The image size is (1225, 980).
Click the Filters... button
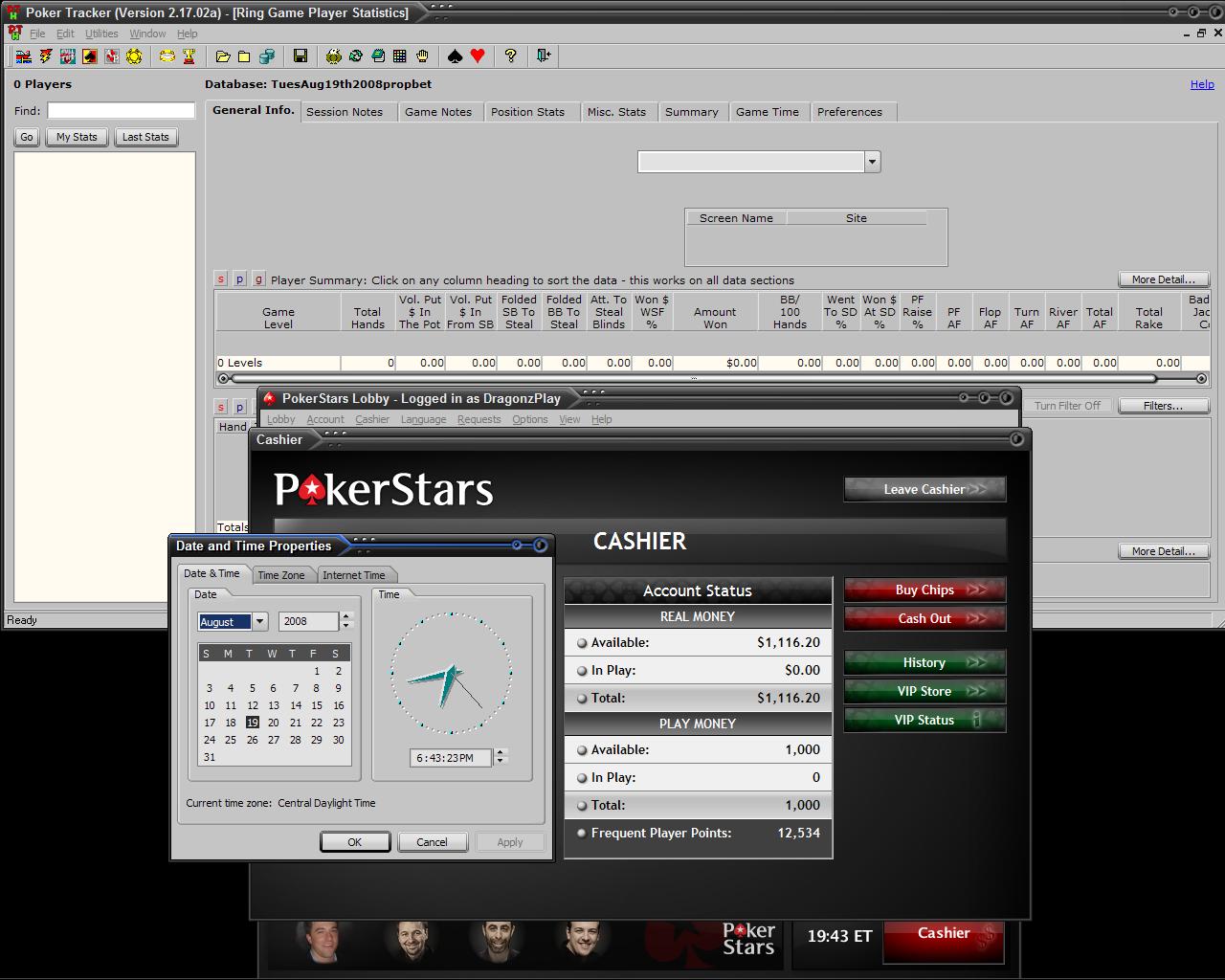1163,406
